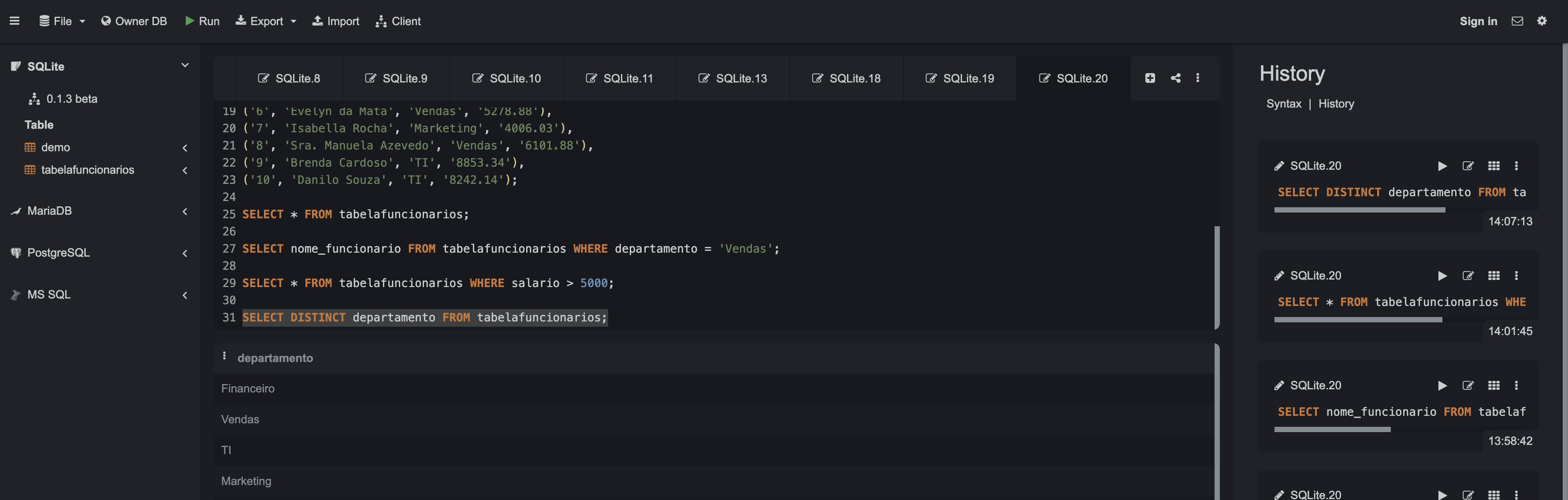The width and height of the screenshot is (1568, 500).
Task: Open the Export dropdown
Action: 266,21
